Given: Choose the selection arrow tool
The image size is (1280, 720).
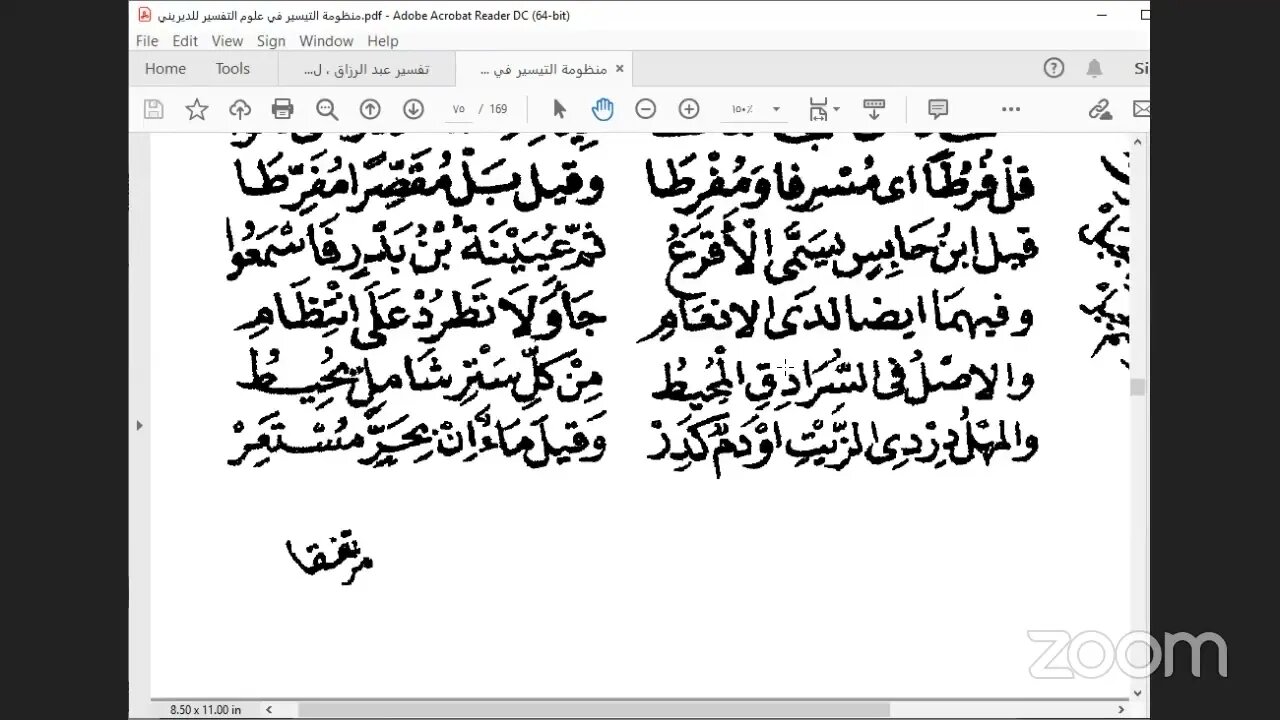Looking at the screenshot, I should tap(560, 109).
